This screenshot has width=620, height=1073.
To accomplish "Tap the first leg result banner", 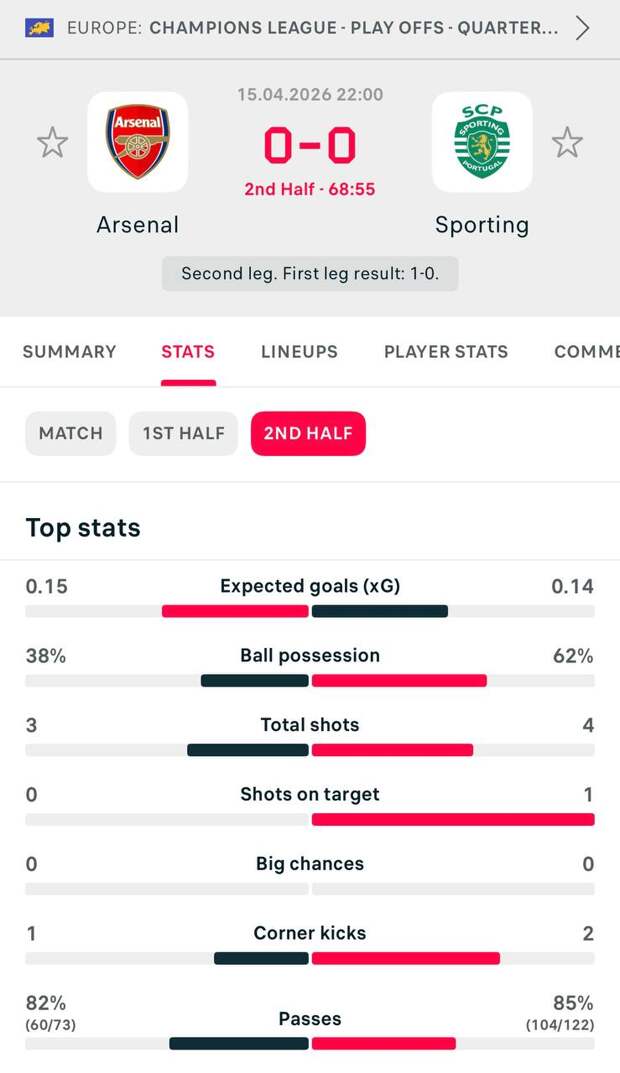I will [x=310, y=274].
